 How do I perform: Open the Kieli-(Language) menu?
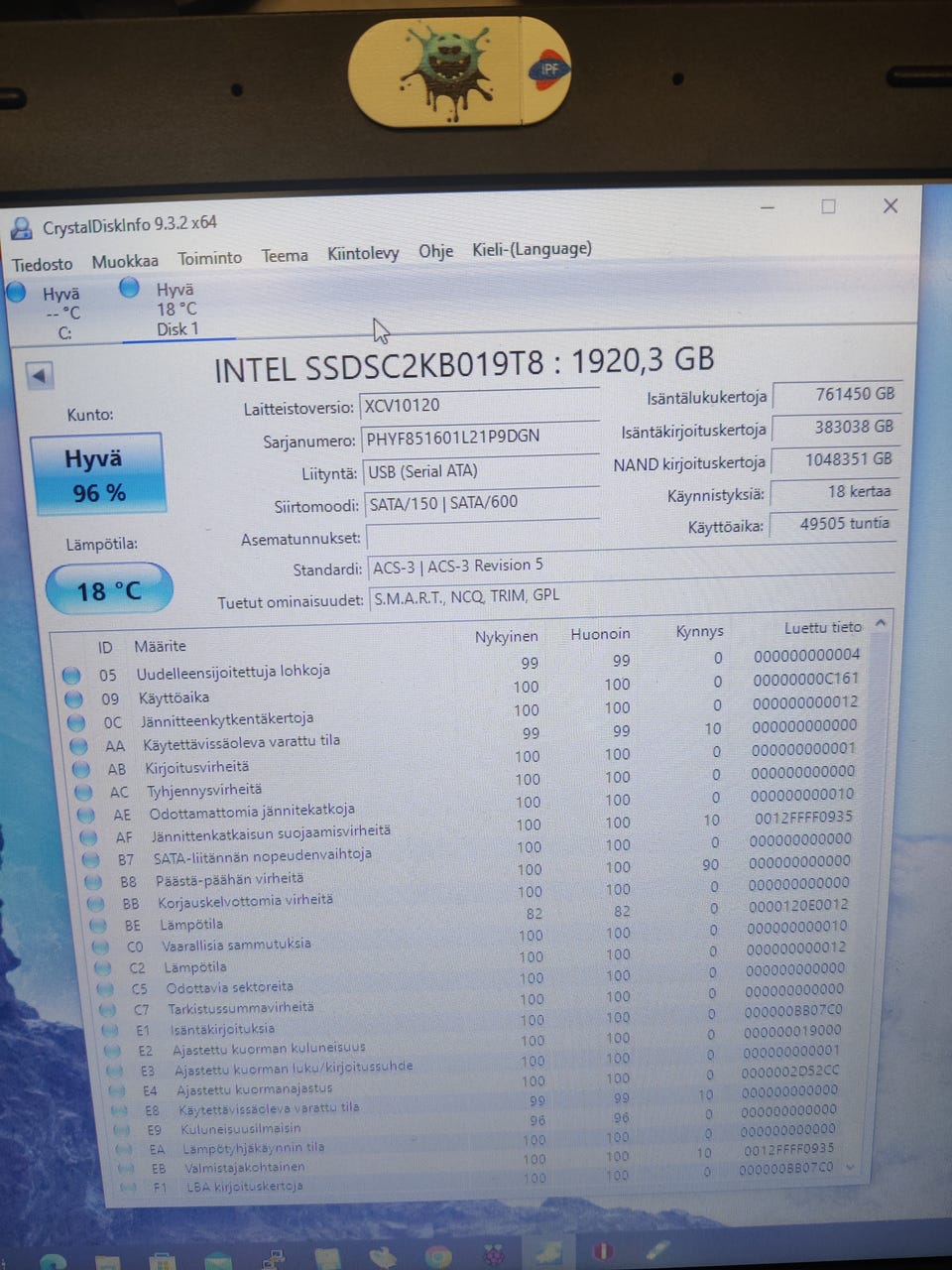(532, 249)
